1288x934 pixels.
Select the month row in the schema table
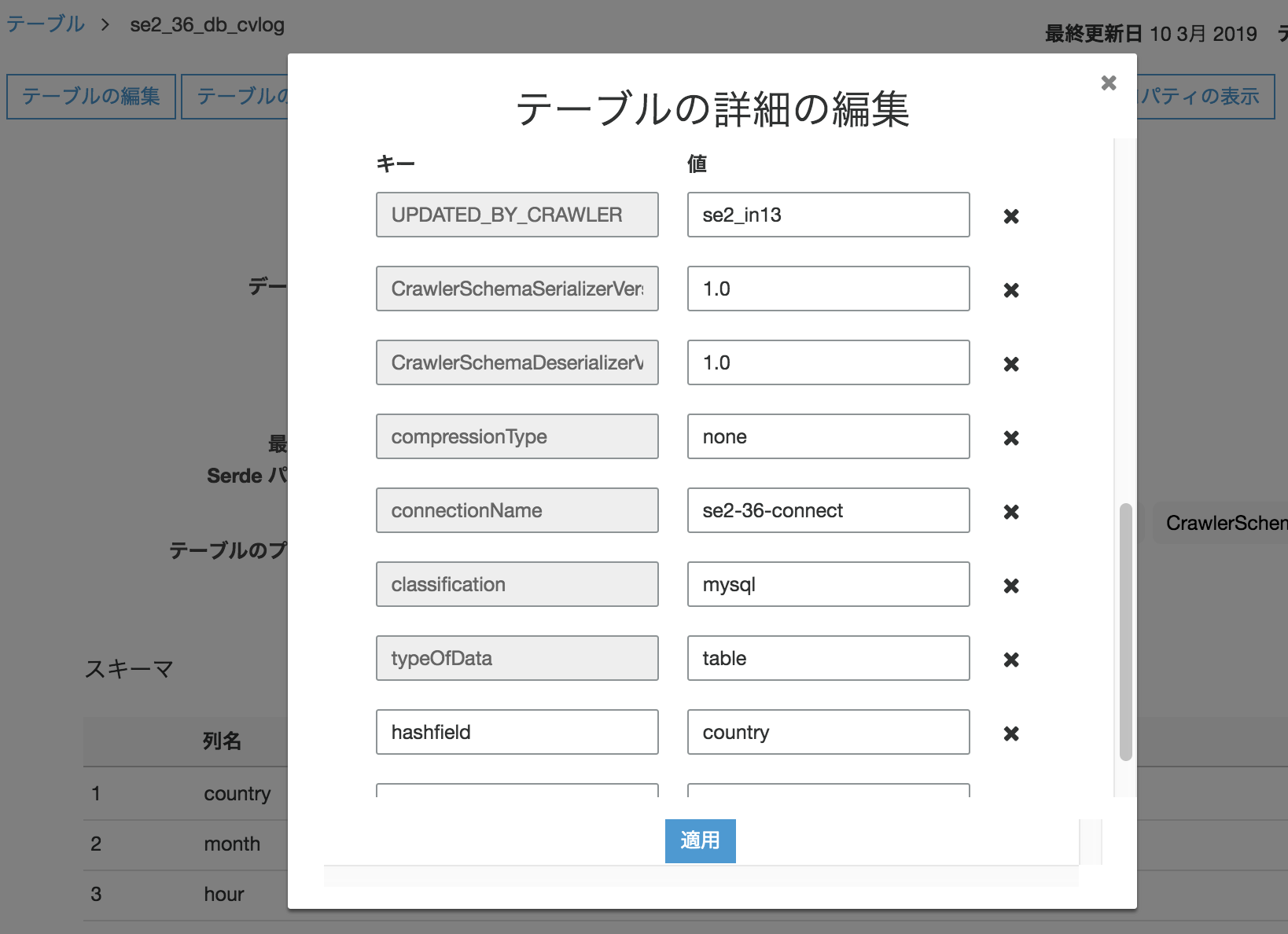(x=232, y=844)
